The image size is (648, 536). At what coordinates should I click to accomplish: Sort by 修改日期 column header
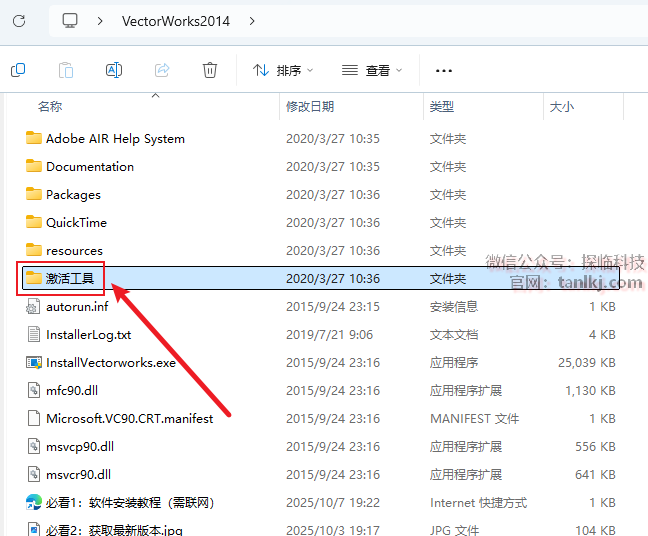pos(310,107)
